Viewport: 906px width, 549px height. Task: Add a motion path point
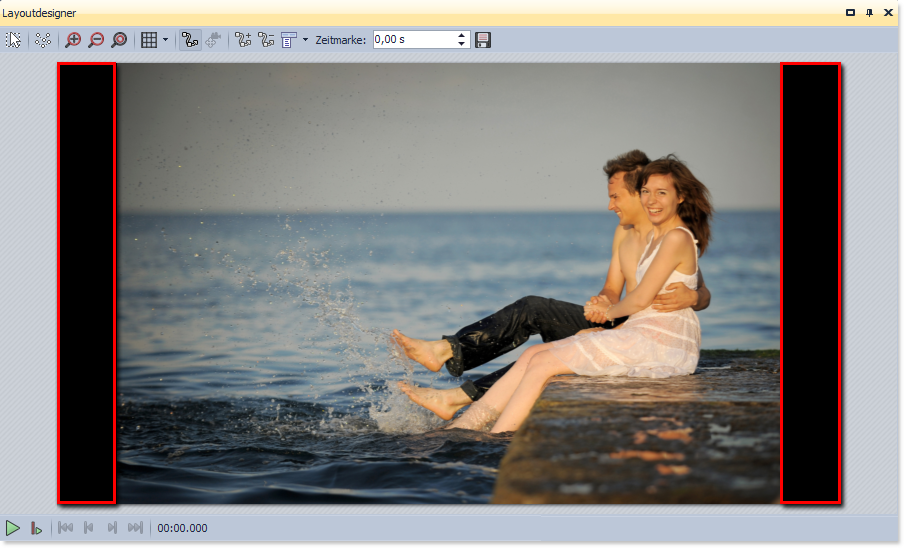coord(243,40)
